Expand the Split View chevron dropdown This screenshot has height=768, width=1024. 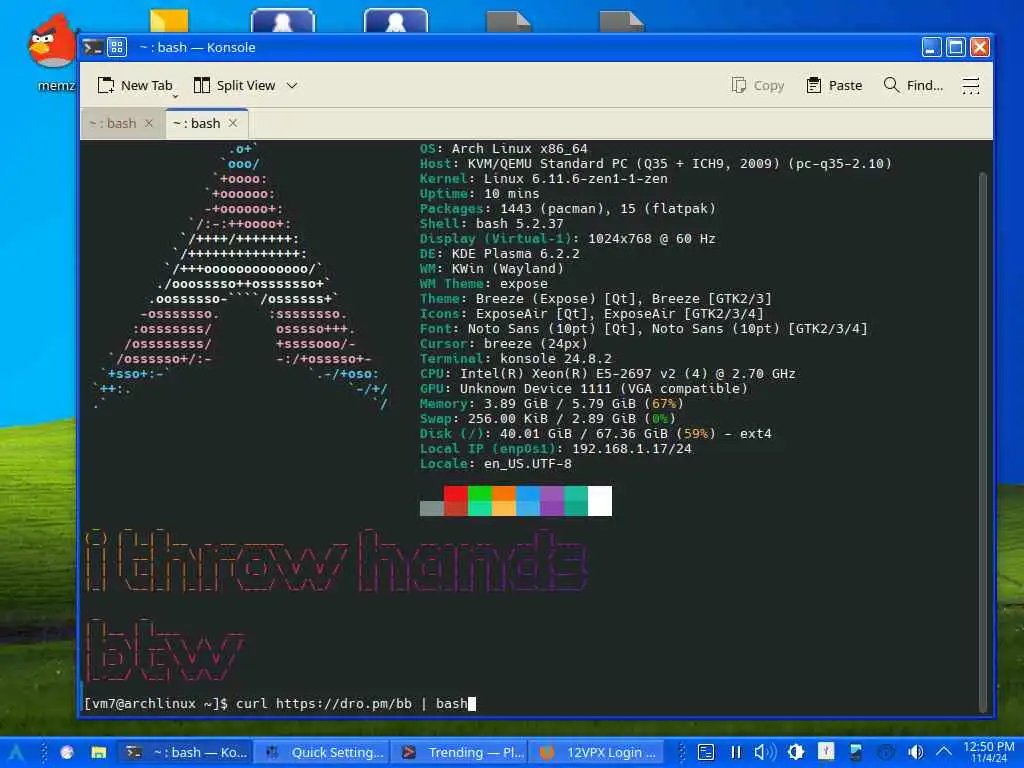coord(292,86)
